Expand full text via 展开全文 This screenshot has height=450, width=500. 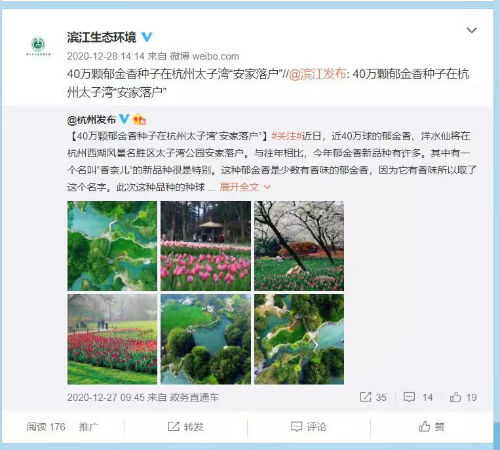[245, 187]
